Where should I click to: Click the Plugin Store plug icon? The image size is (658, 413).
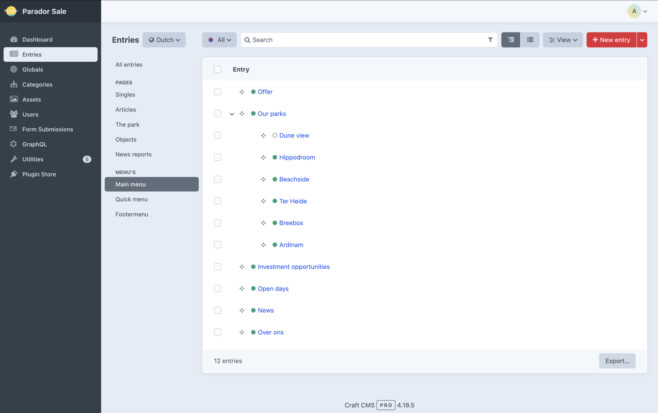tap(14, 174)
